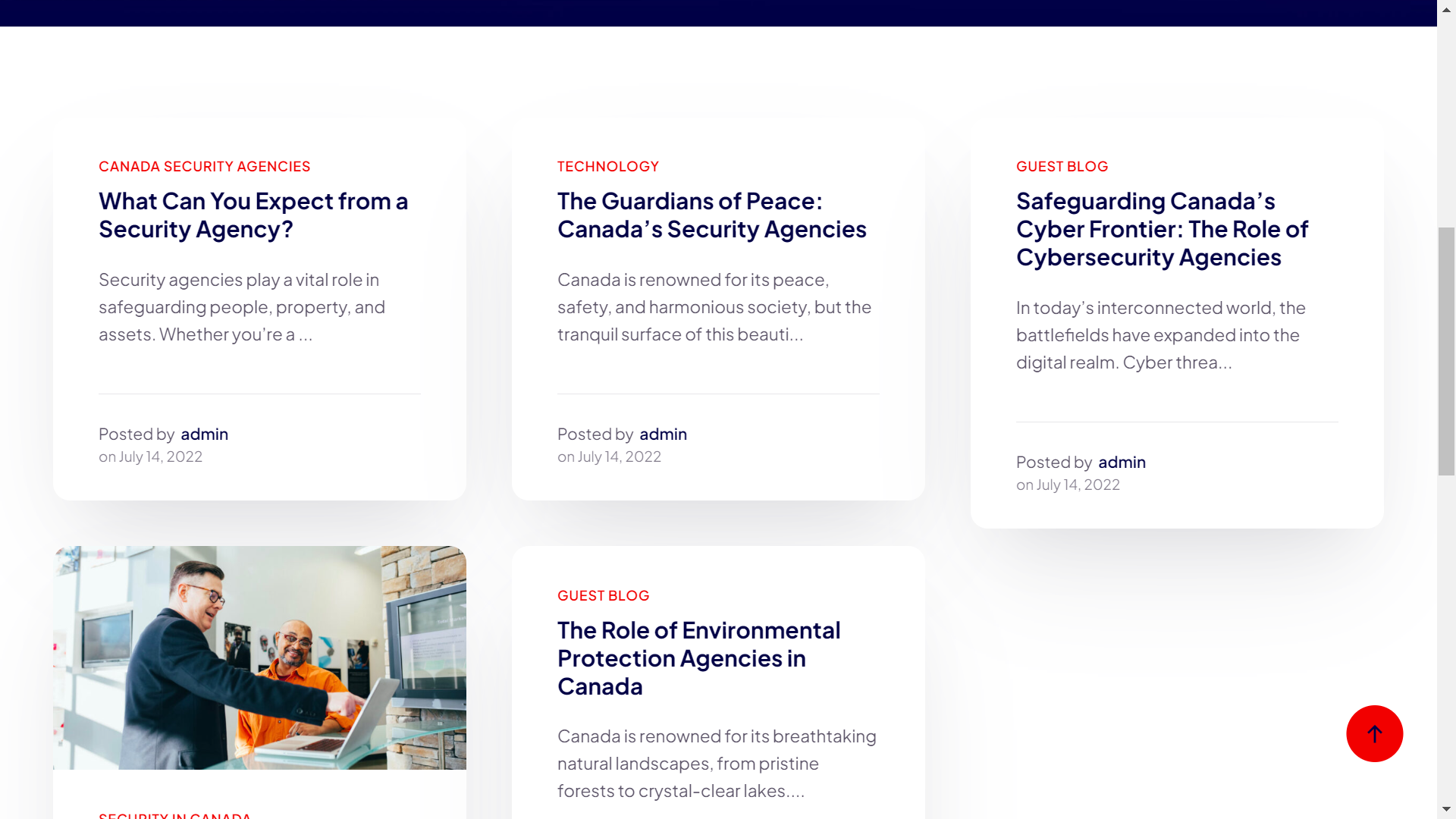
Task: Click scrollbar down arrow at bottom
Action: coord(1446,809)
